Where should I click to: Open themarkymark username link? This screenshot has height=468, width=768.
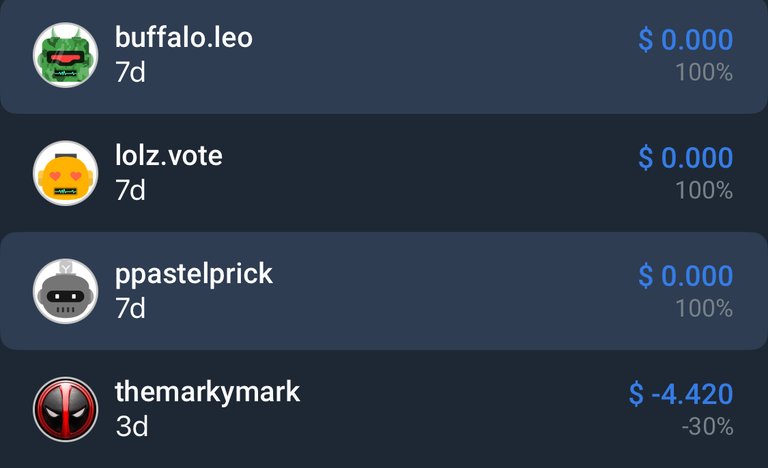(x=207, y=393)
